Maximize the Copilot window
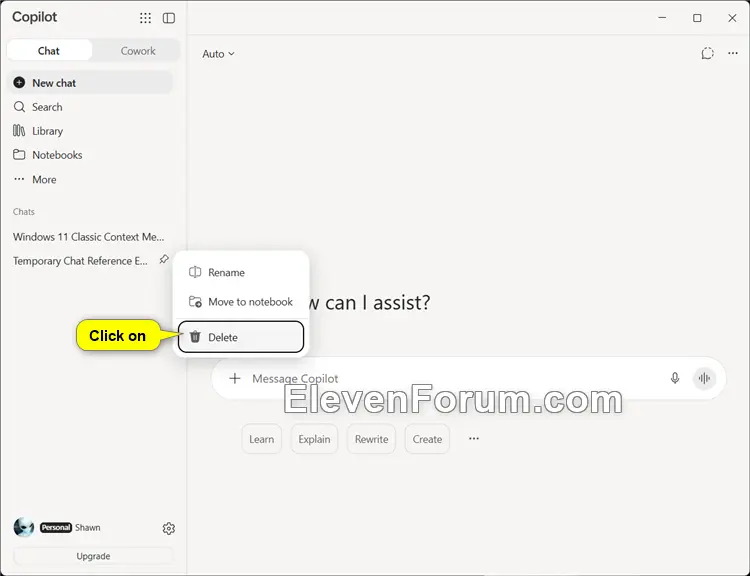This screenshot has height=576, width=750. click(x=697, y=18)
